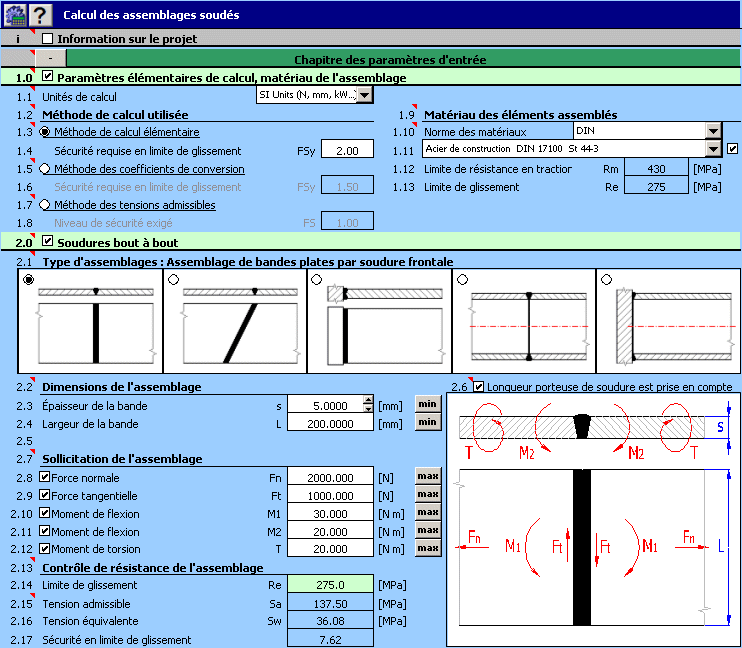Edit Épaisseur de la bande value field
742x648 pixels.
(326, 405)
